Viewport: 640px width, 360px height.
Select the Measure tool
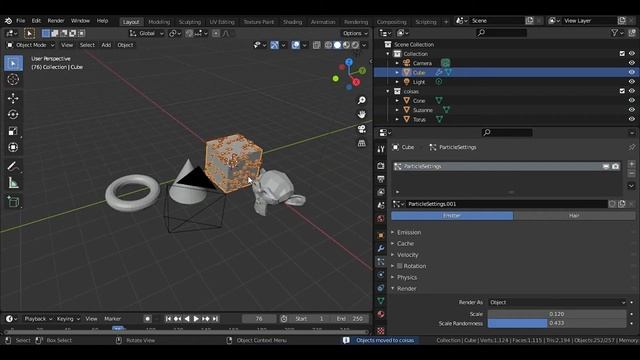[x=13, y=183]
